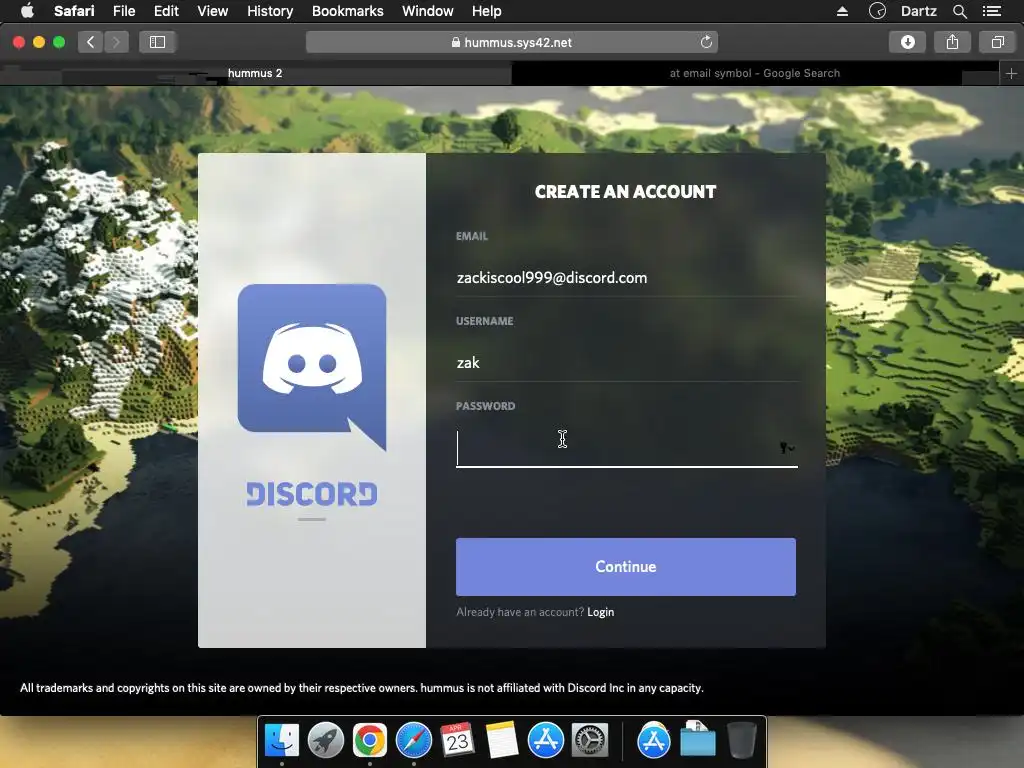Image resolution: width=1024 pixels, height=768 pixels.
Task: Click the Username field containing zak
Action: pos(626,362)
